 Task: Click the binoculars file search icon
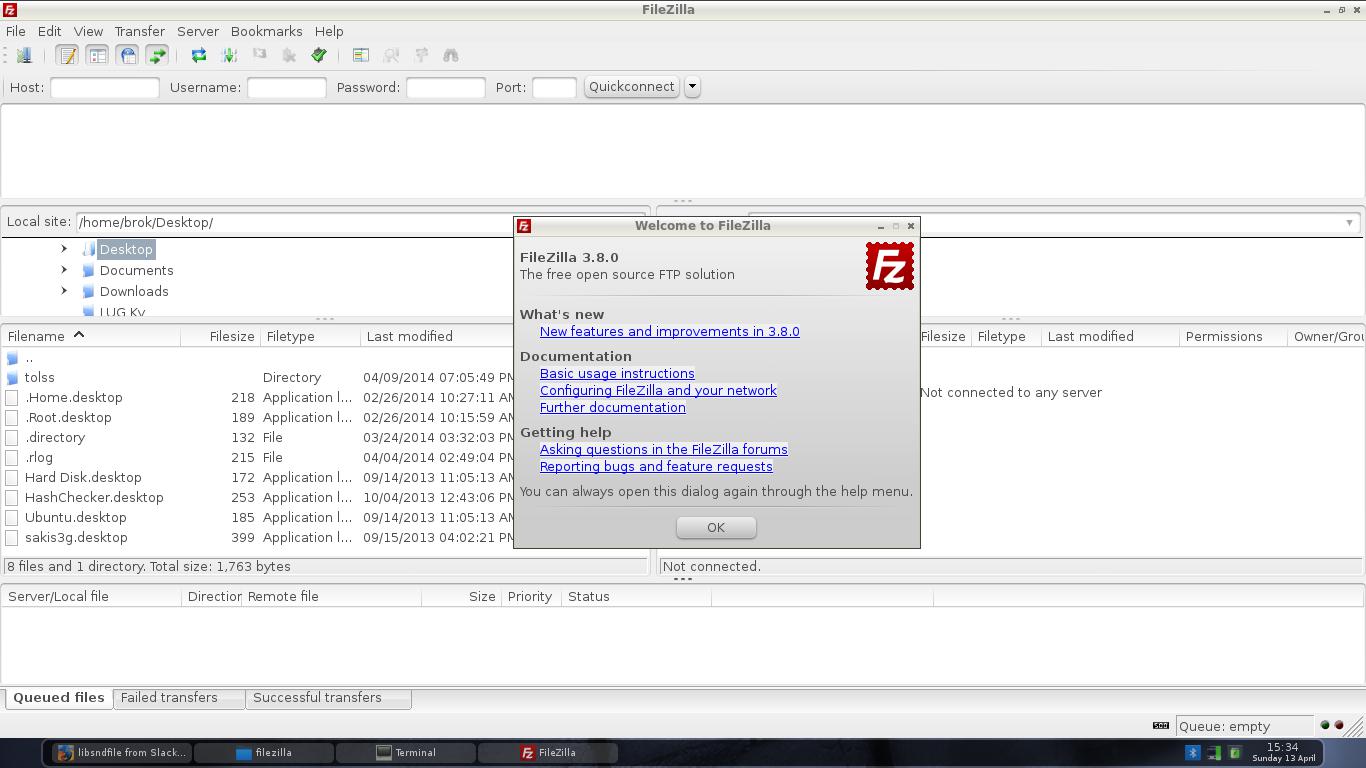pyautogui.click(x=451, y=55)
